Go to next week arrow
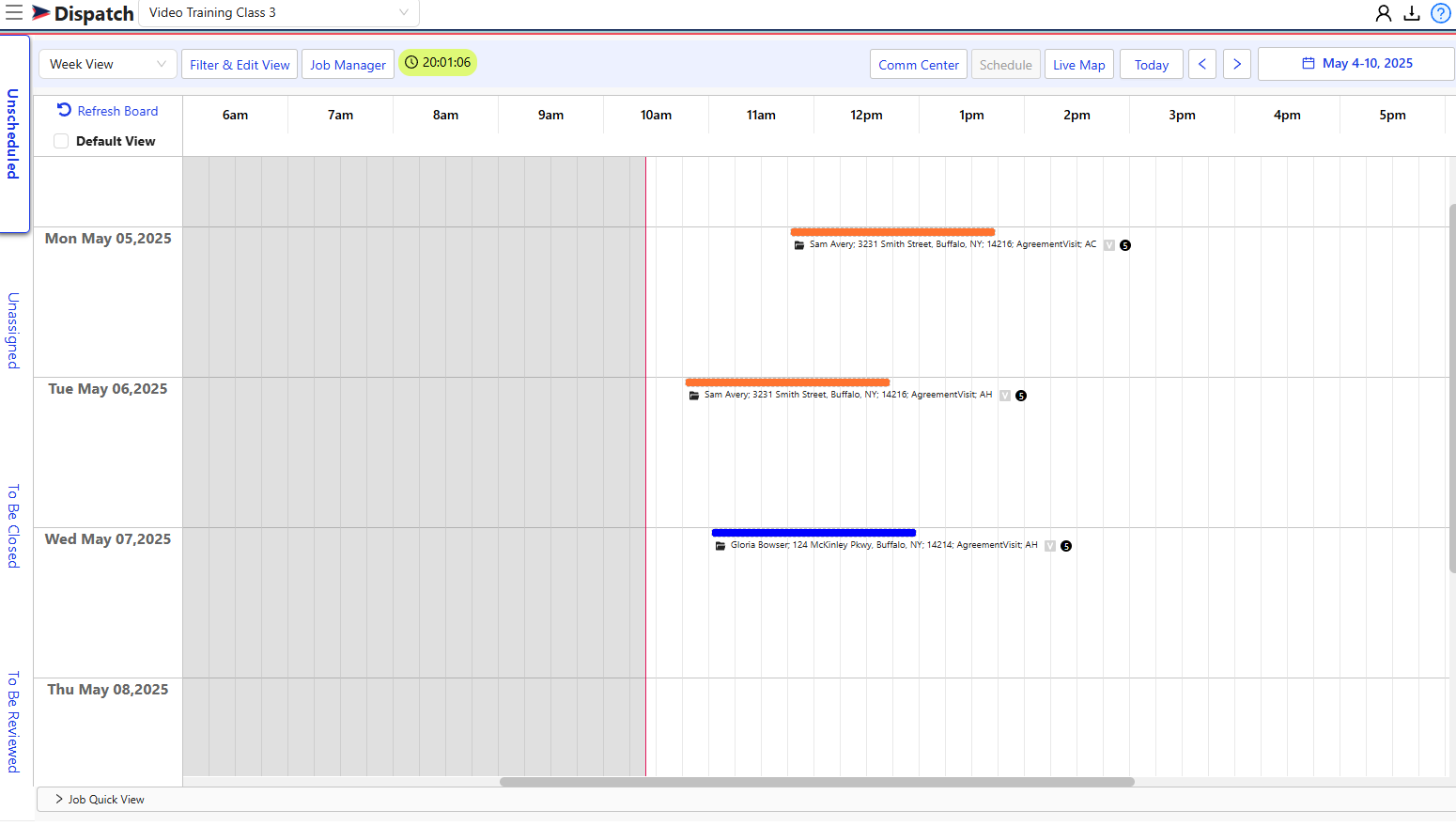The image size is (1456, 826). click(x=1237, y=64)
